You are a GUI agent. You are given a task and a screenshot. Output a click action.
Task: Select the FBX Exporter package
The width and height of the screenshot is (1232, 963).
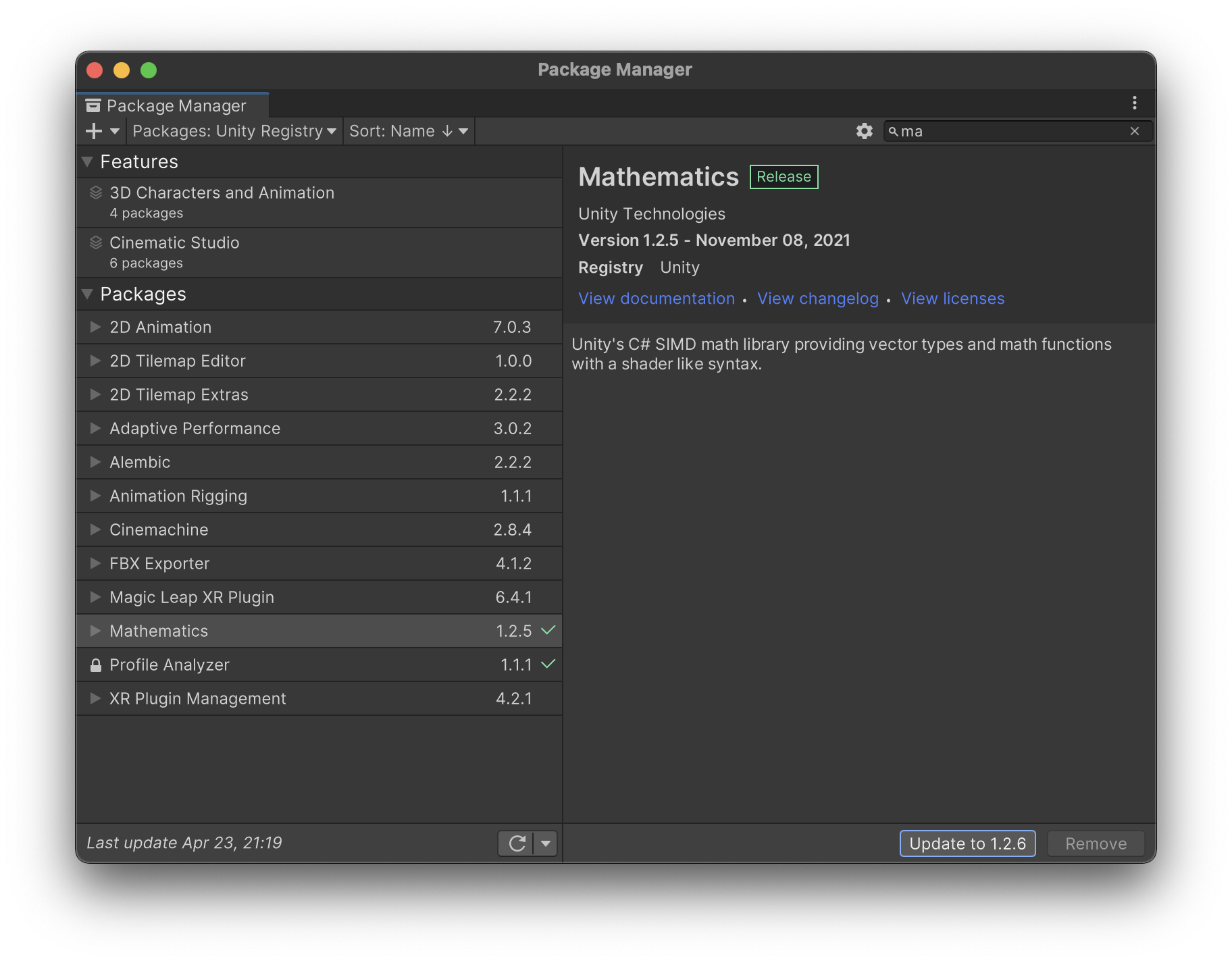pos(319,563)
